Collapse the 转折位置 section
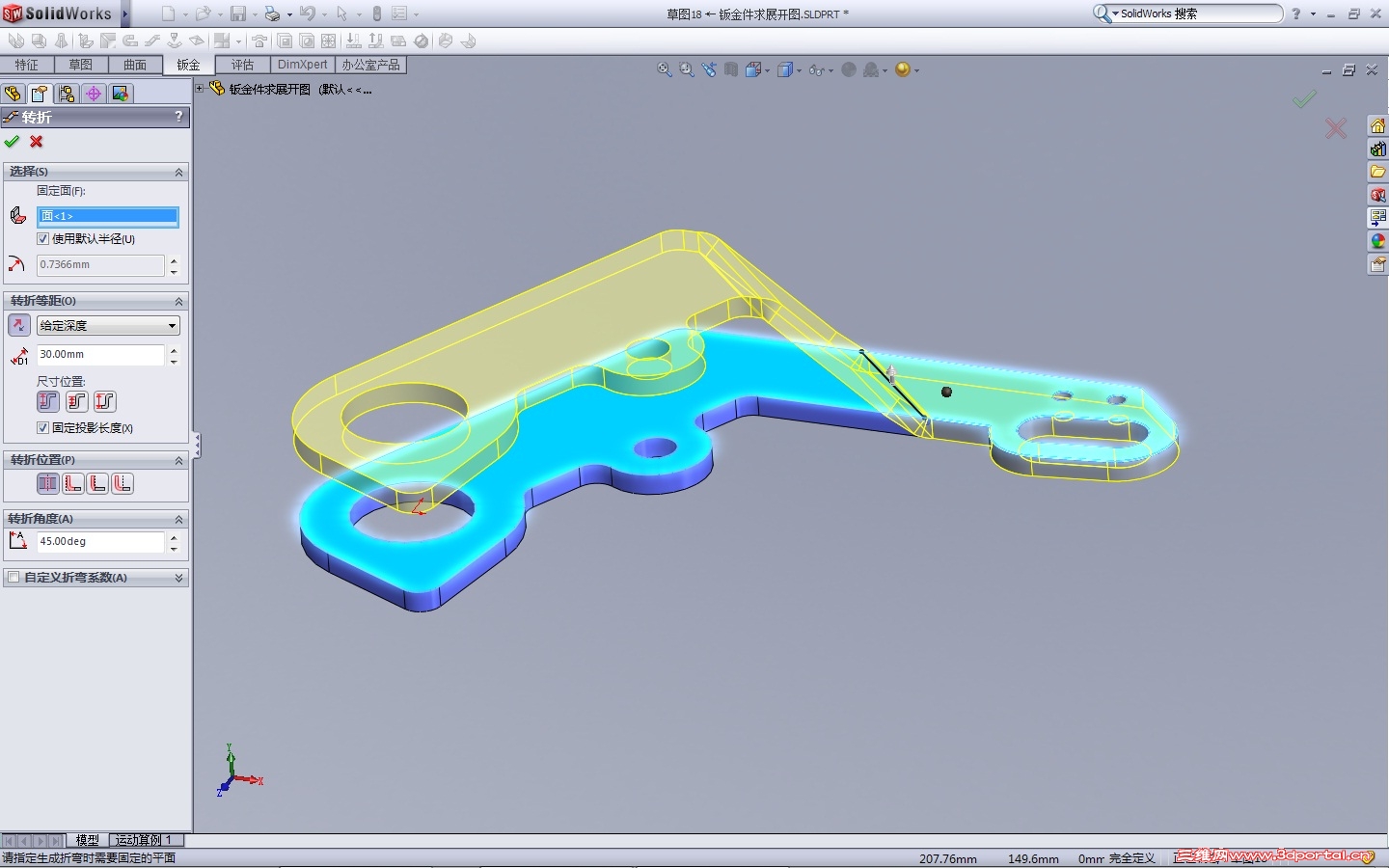The image size is (1389, 868). [x=178, y=460]
